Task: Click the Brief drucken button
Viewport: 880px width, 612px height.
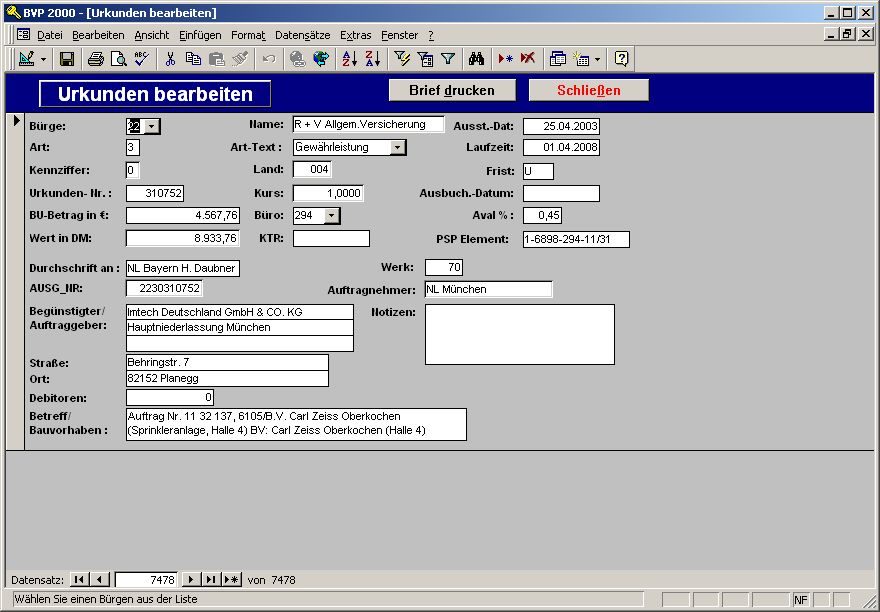Action: pyautogui.click(x=452, y=90)
